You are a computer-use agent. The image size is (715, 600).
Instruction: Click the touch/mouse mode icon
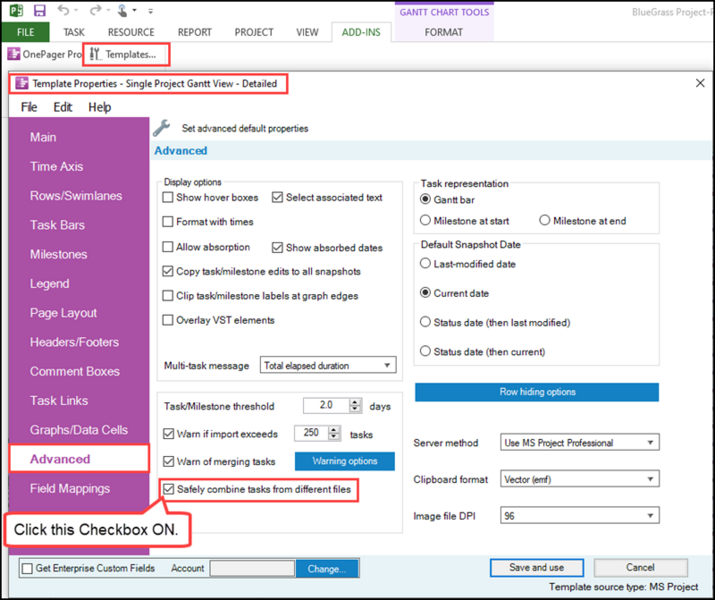(x=122, y=10)
